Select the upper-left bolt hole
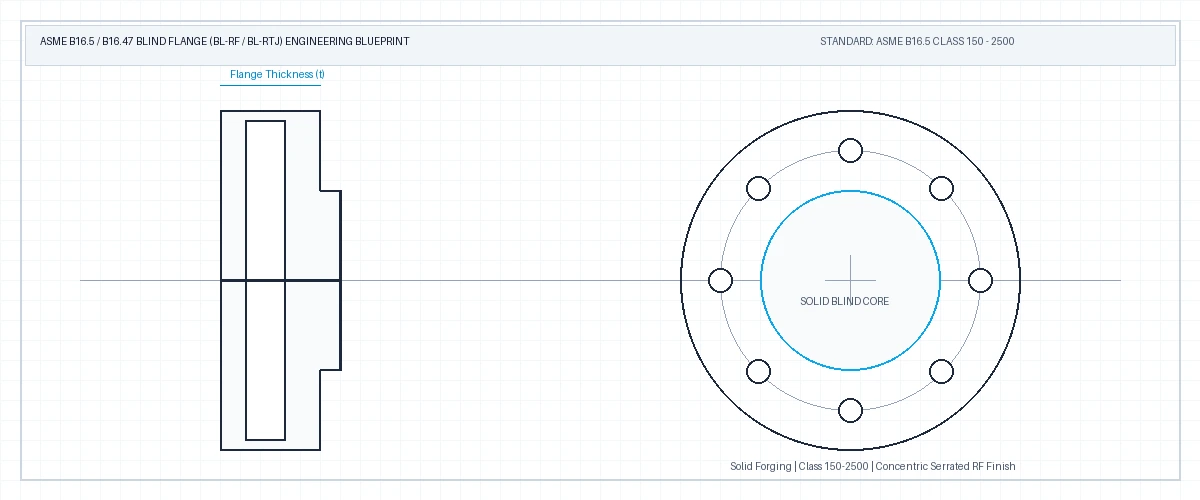 point(758,188)
